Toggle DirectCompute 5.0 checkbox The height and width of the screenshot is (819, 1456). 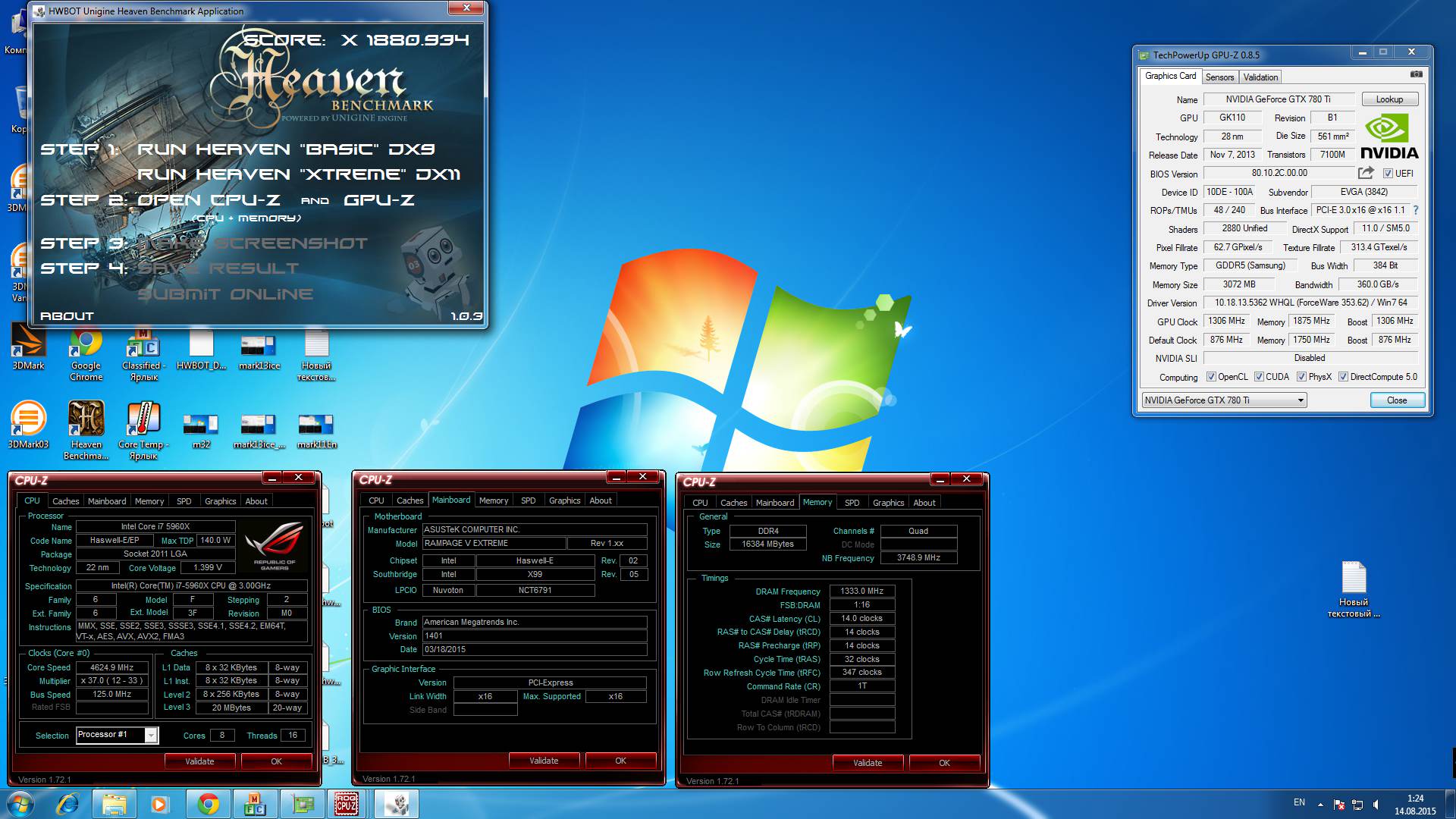[x=1343, y=377]
